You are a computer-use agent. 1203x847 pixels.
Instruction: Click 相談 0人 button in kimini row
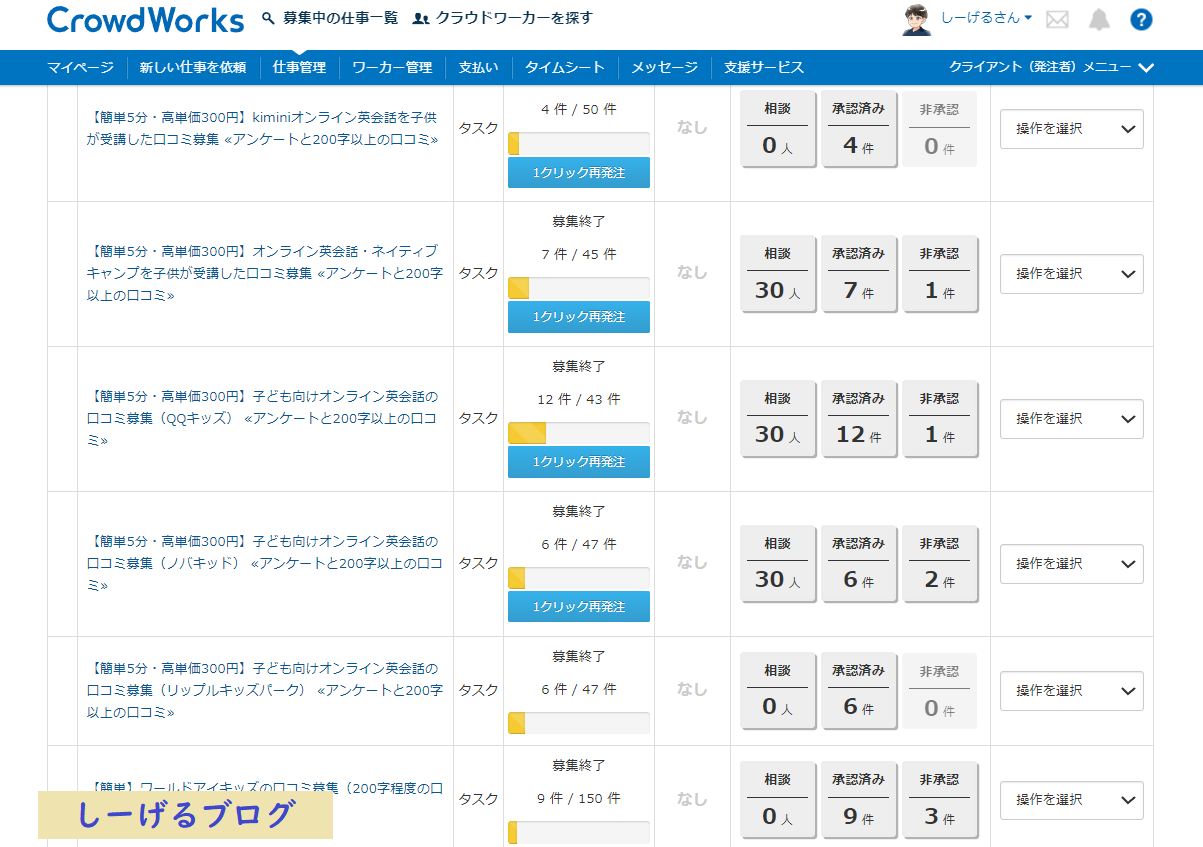[x=778, y=128]
